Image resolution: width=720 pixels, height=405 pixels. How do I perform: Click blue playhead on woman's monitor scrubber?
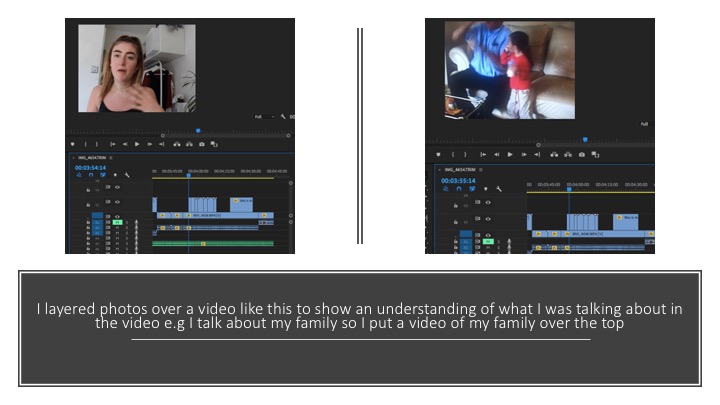pyautogui.click(x=197, y=130)
